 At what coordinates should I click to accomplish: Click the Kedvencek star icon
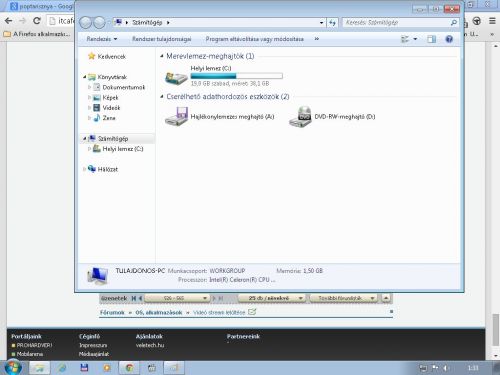(91, 56)
